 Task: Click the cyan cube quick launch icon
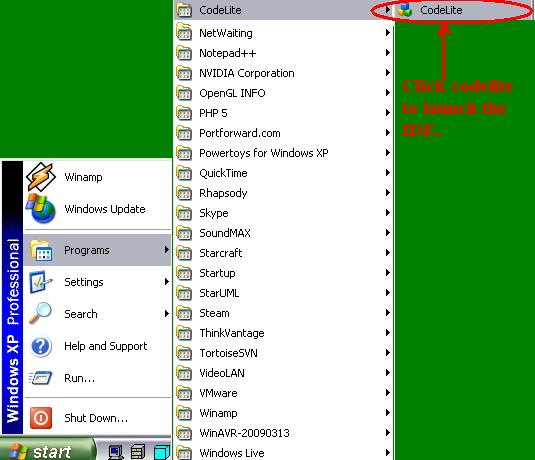point(161,452)
